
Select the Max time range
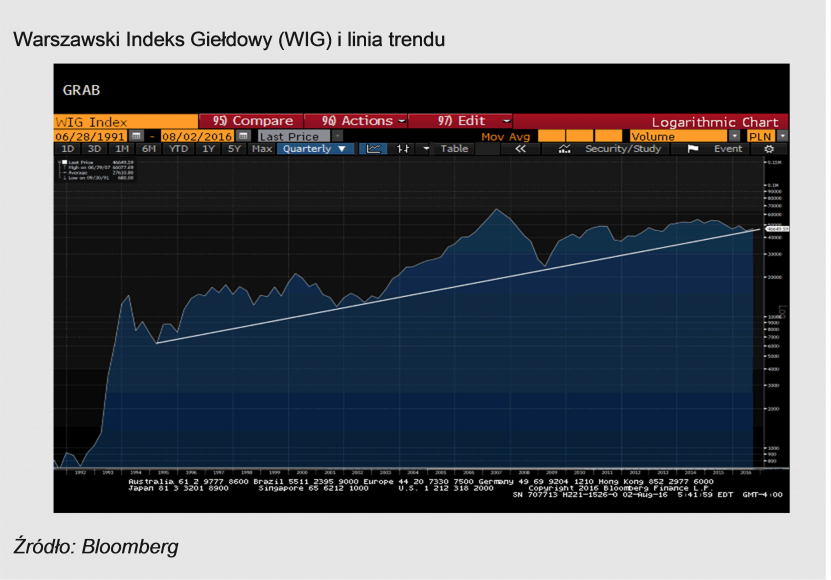(262, 149)
